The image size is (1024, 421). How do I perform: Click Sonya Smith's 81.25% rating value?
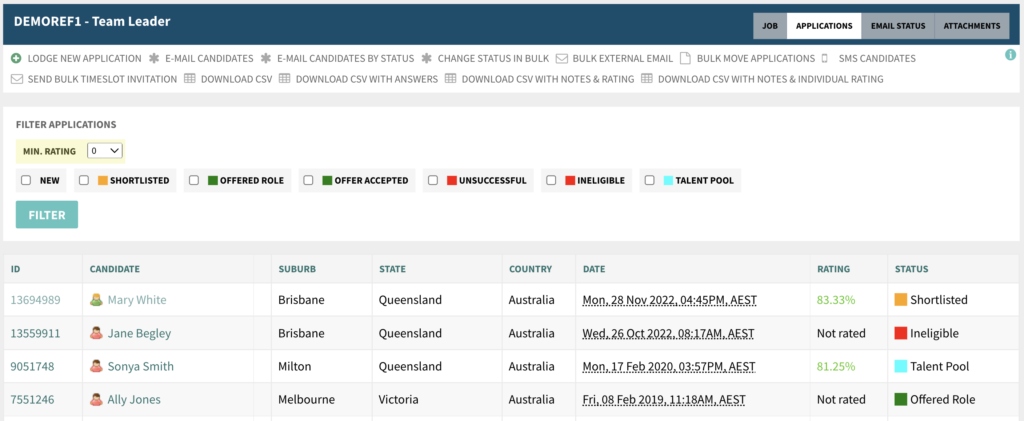pos(835,366)
